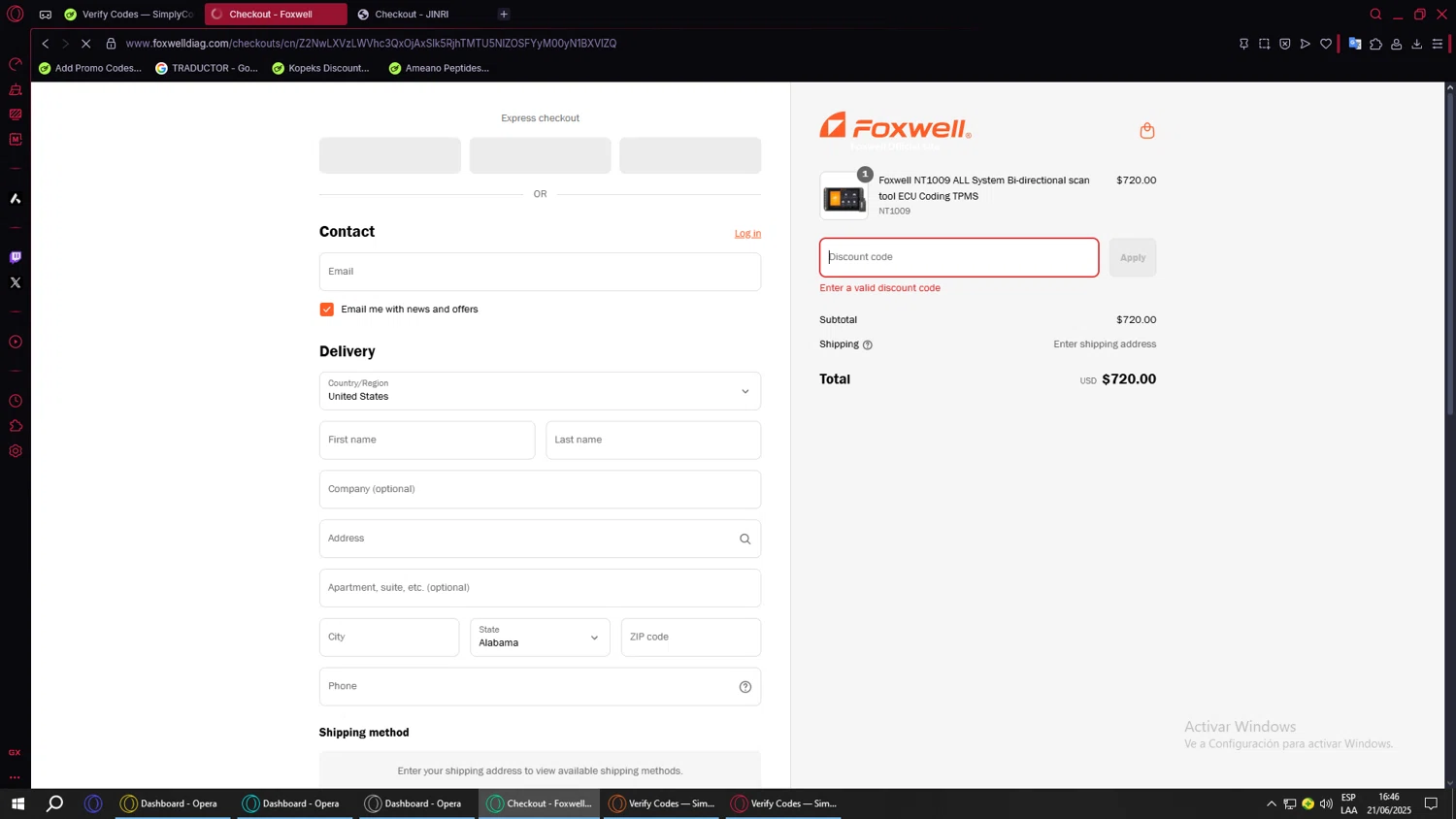Focus the Address field
Viewport: 1456px width, 819px height.
coord(540,539)
